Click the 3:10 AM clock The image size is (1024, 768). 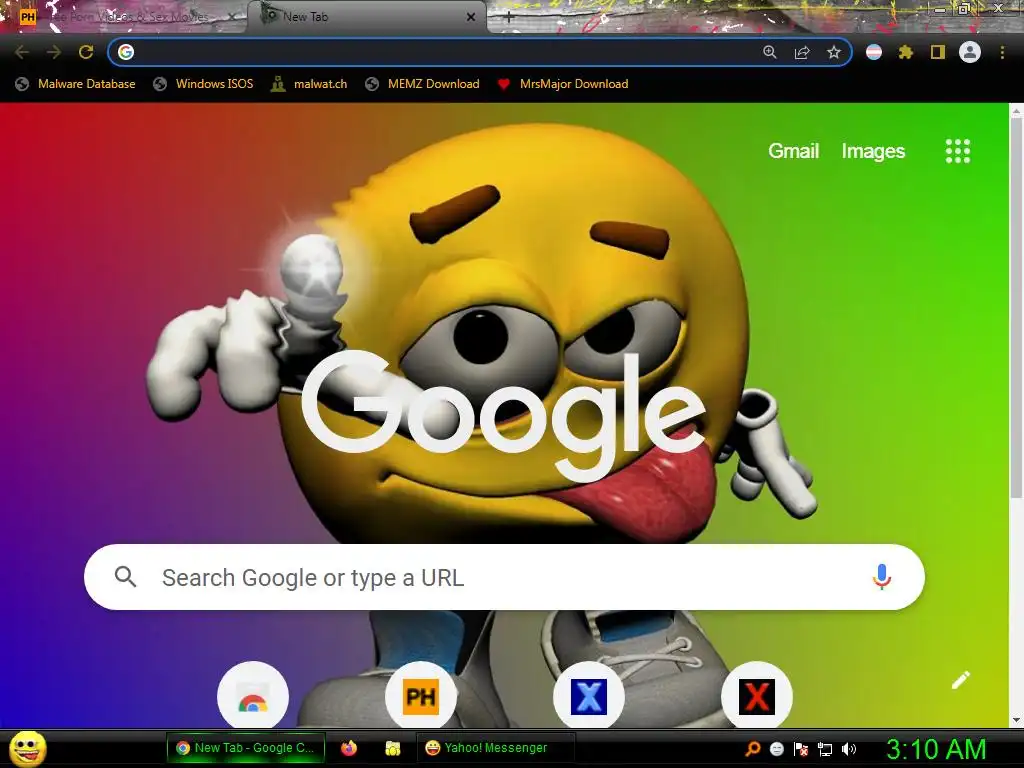point(936,749)
